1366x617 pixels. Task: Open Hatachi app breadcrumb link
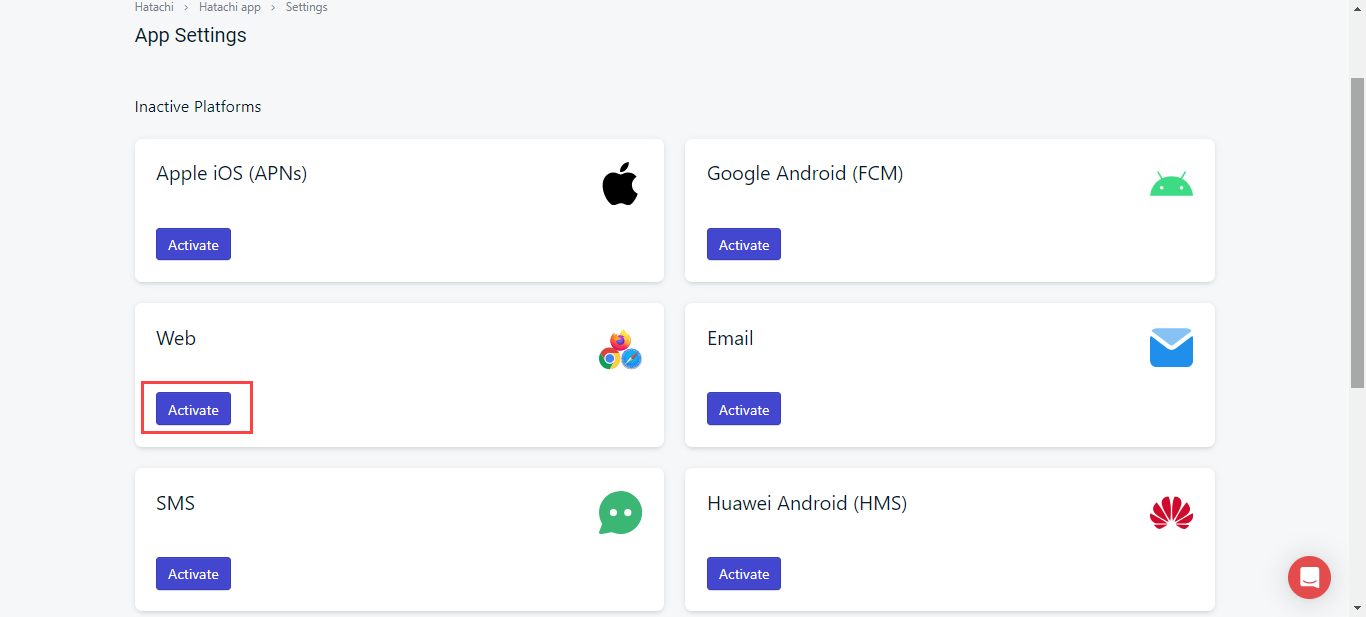tap(230, 7)
